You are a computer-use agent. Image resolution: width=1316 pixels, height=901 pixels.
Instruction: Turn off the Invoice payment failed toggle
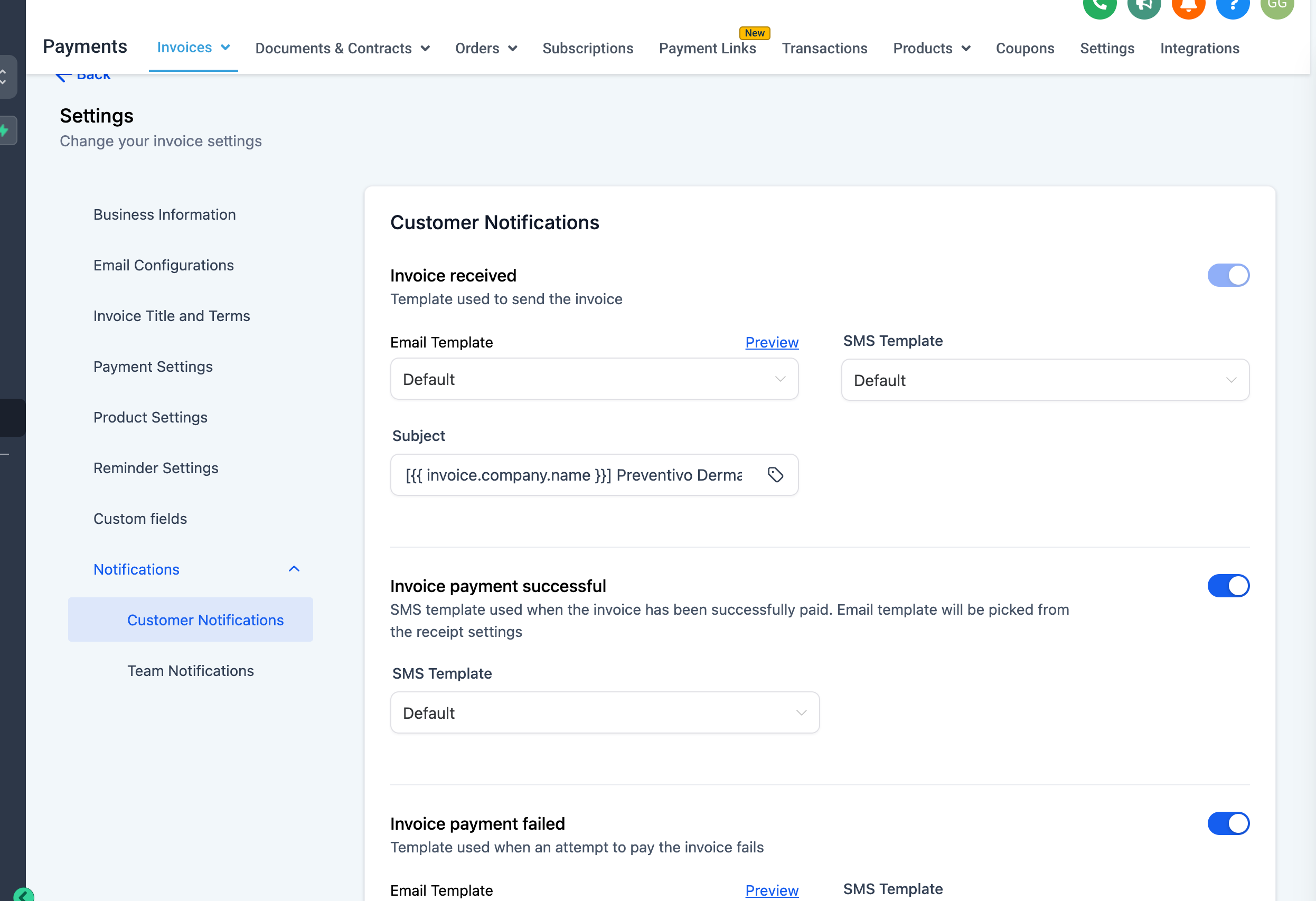(x=1228, y=823)
